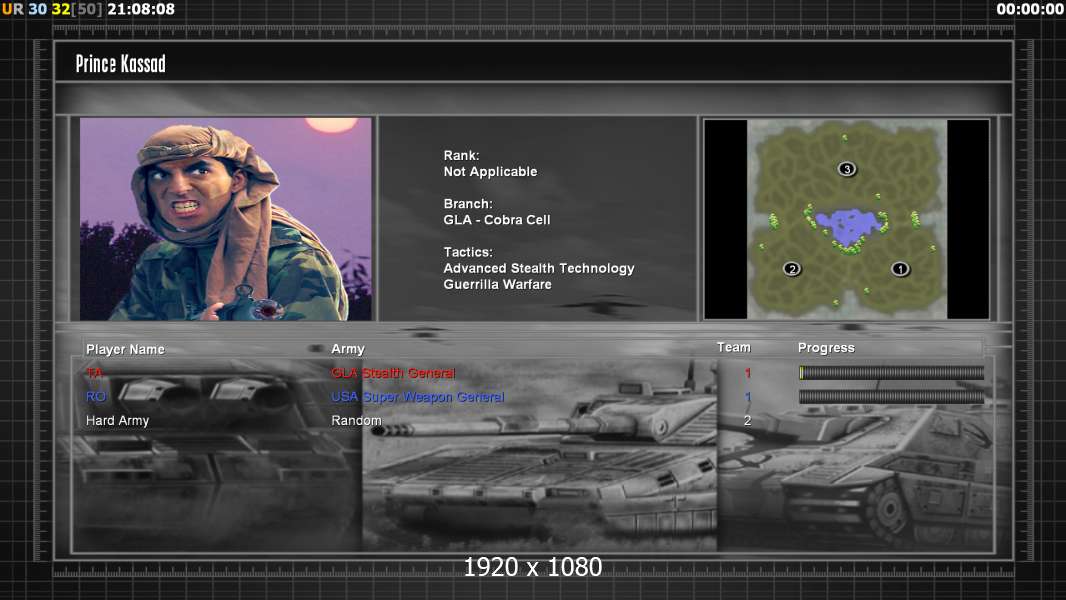Click Advanced Stealth Technology tactic text
This screenshot has height=600, width=1066.
pos(539,268)
